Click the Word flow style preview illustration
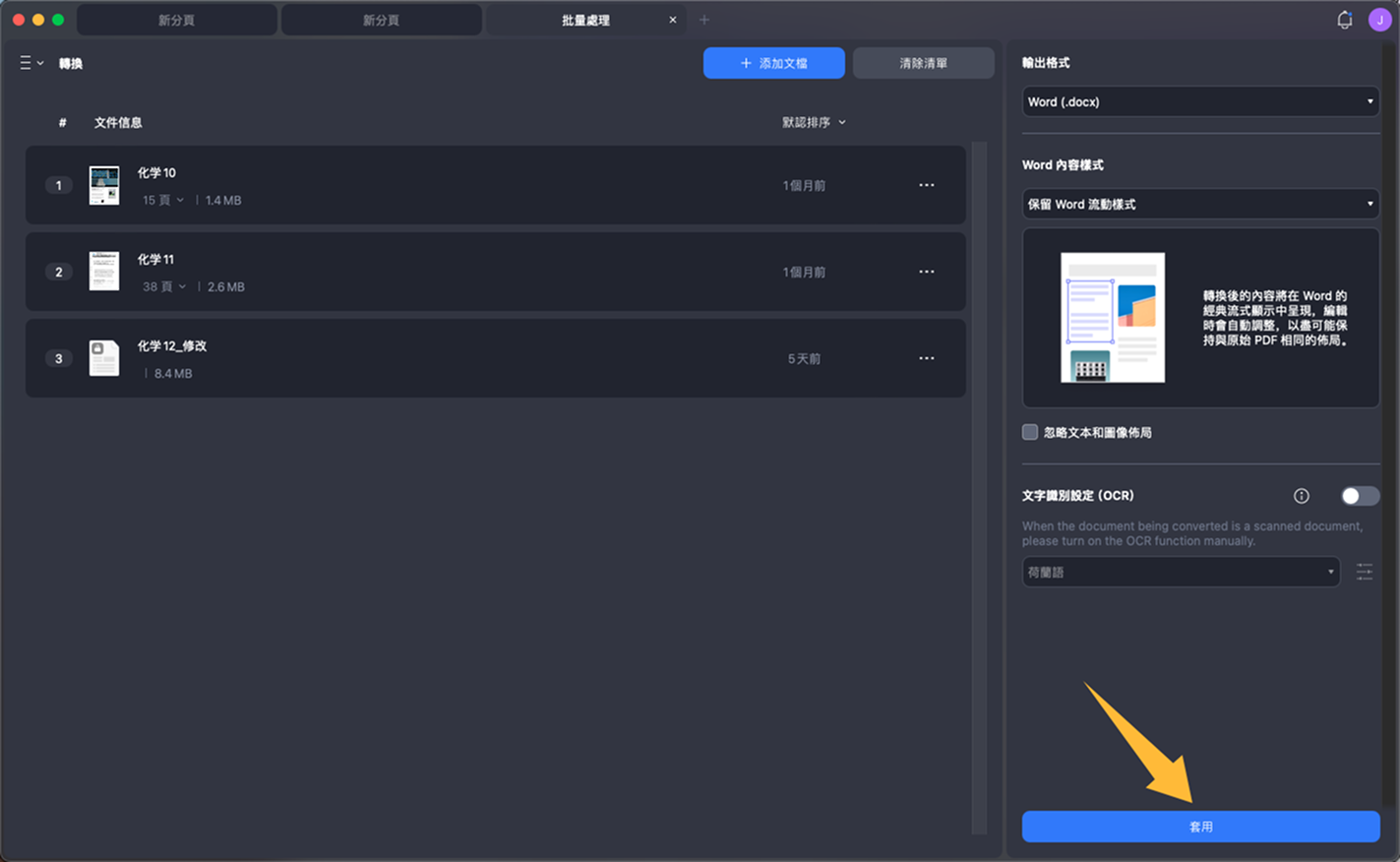Viewport: 1400px width, 862px height. (x=1113, y=318)
